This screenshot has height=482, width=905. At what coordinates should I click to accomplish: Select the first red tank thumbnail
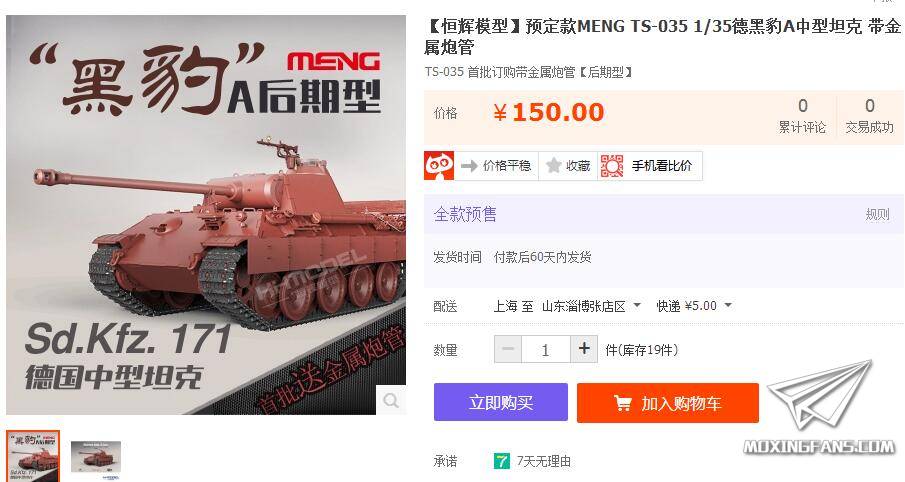click(x=33, y=456)
